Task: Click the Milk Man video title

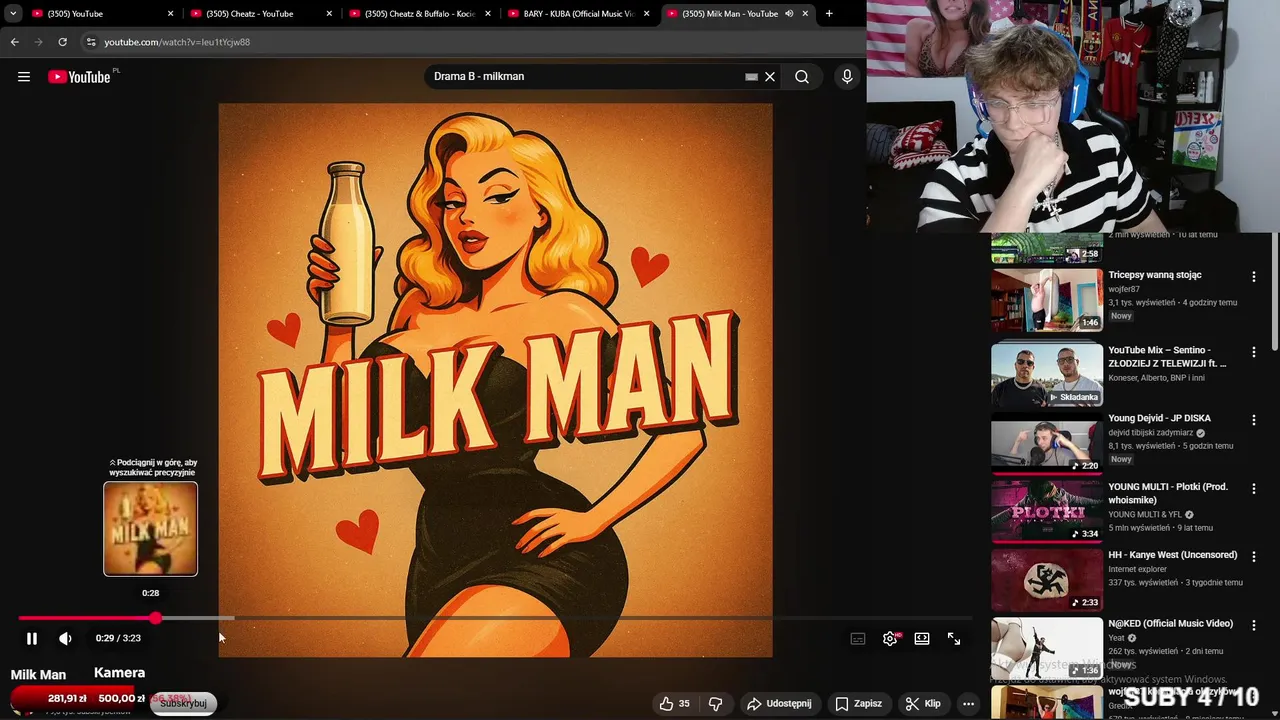Action: (x=38, y=675)
